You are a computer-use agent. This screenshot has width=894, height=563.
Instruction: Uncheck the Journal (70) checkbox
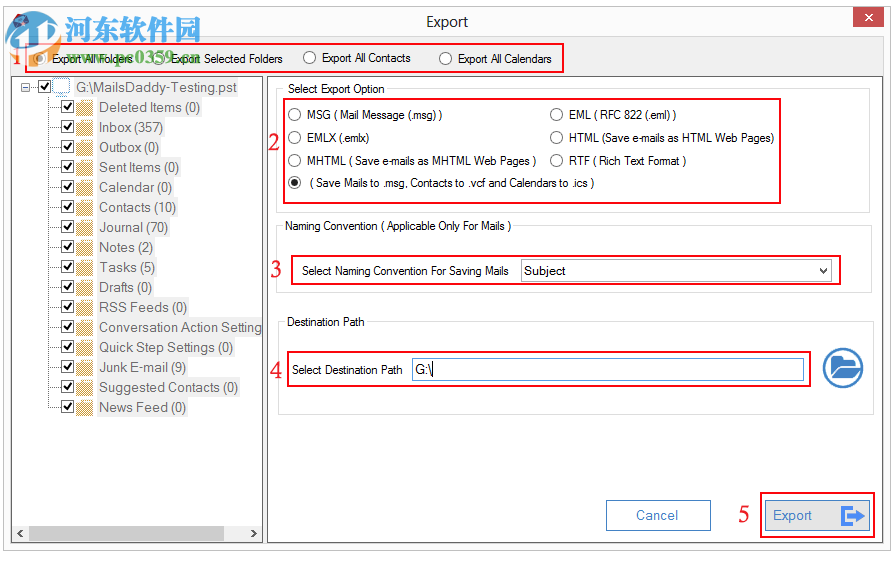click(x=67, y=226)
